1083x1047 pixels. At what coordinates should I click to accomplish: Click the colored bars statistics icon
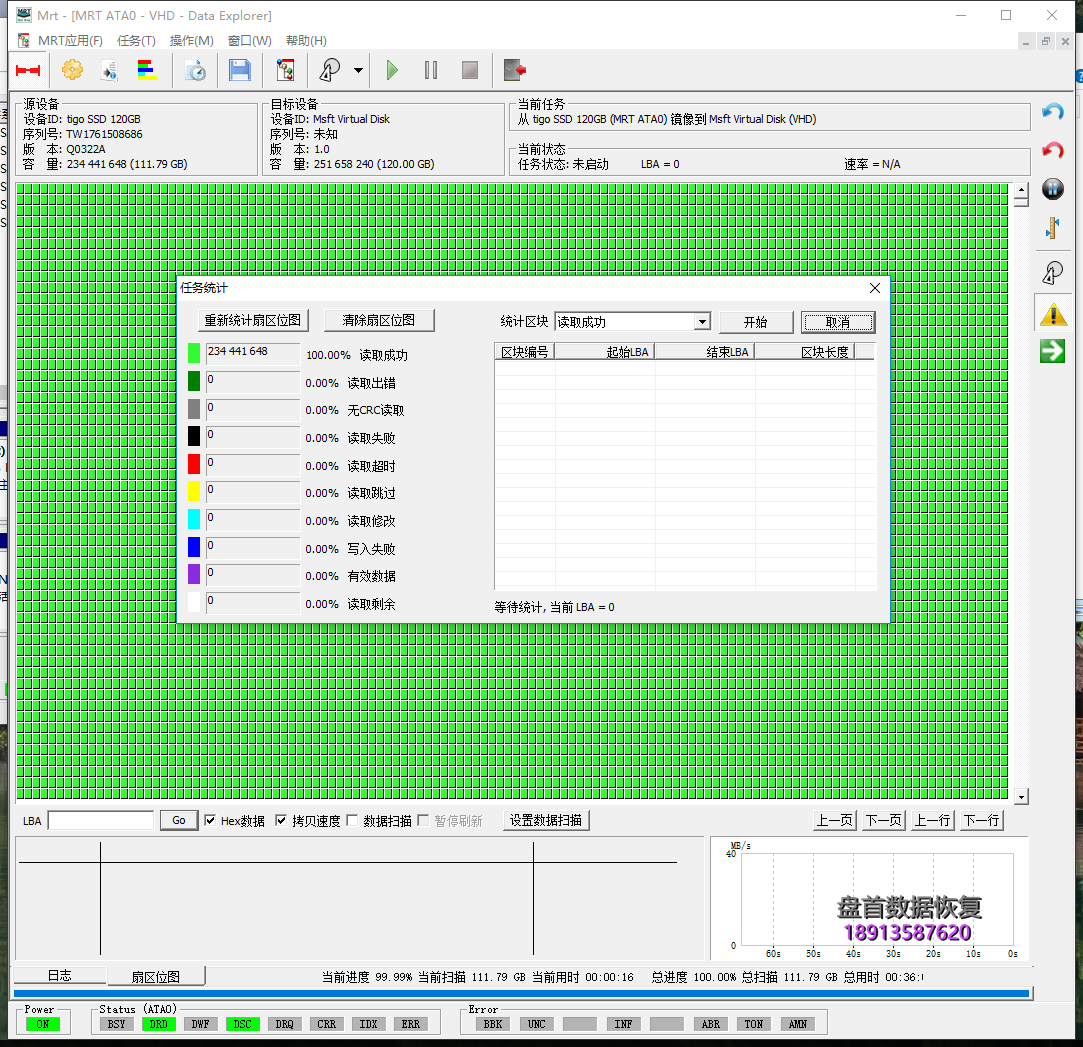tap(147, 70)
